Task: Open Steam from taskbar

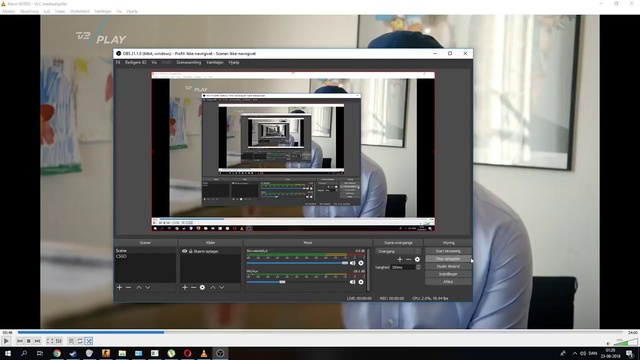Action: pos(73,353)
